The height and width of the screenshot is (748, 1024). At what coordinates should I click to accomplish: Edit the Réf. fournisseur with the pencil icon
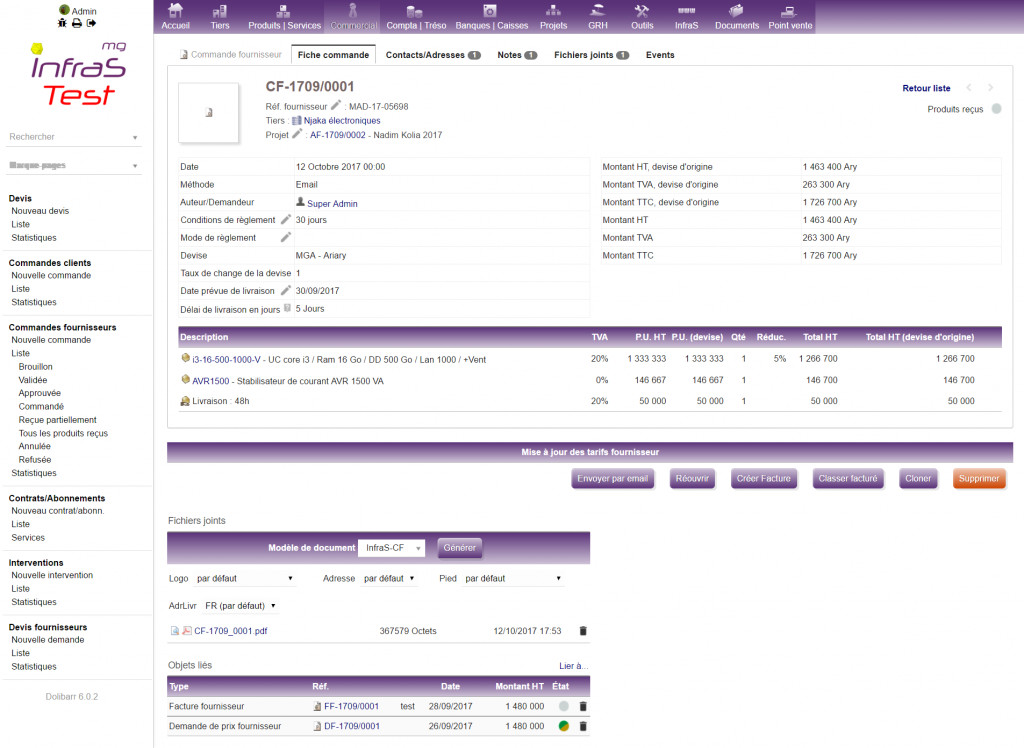[336, 105]
